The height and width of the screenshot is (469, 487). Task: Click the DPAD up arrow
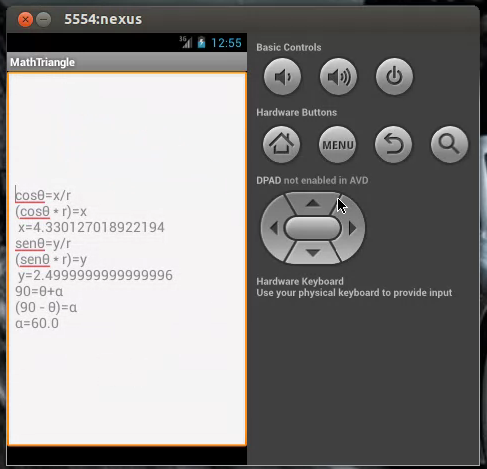click(312, 203)
